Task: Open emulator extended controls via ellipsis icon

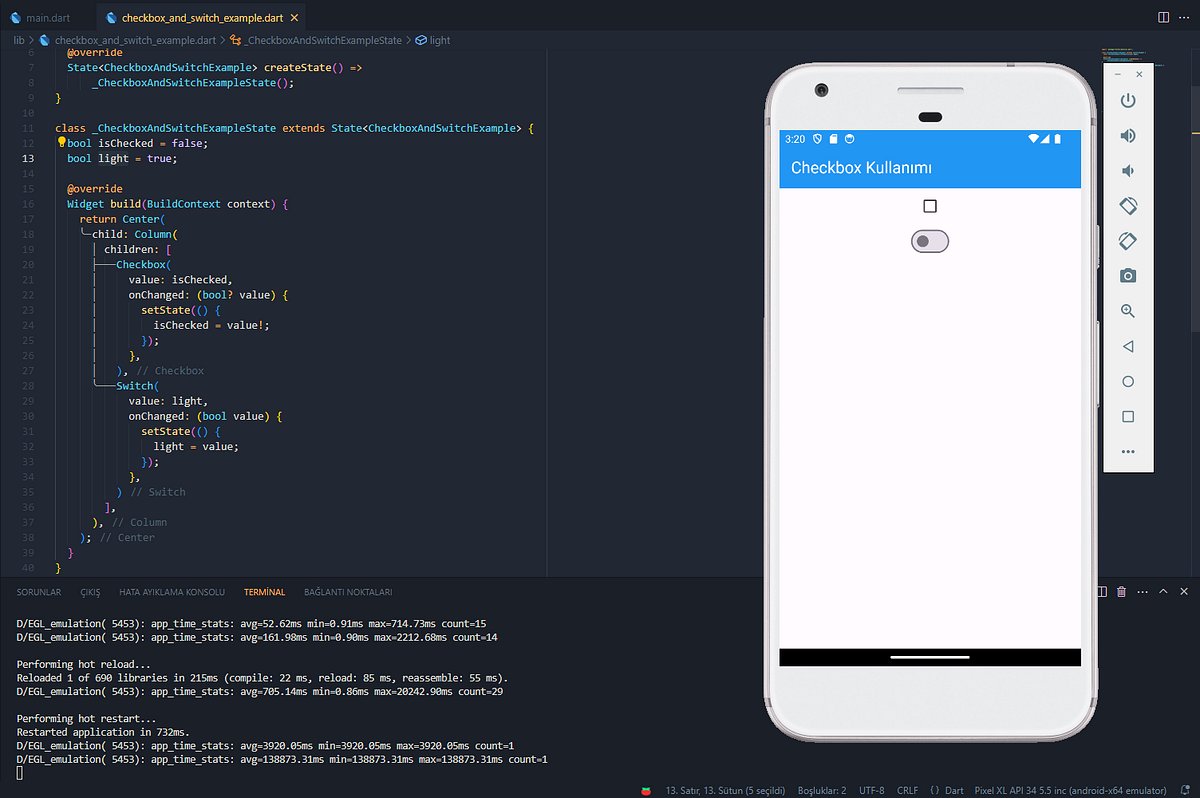Action: click(1128, 451)
